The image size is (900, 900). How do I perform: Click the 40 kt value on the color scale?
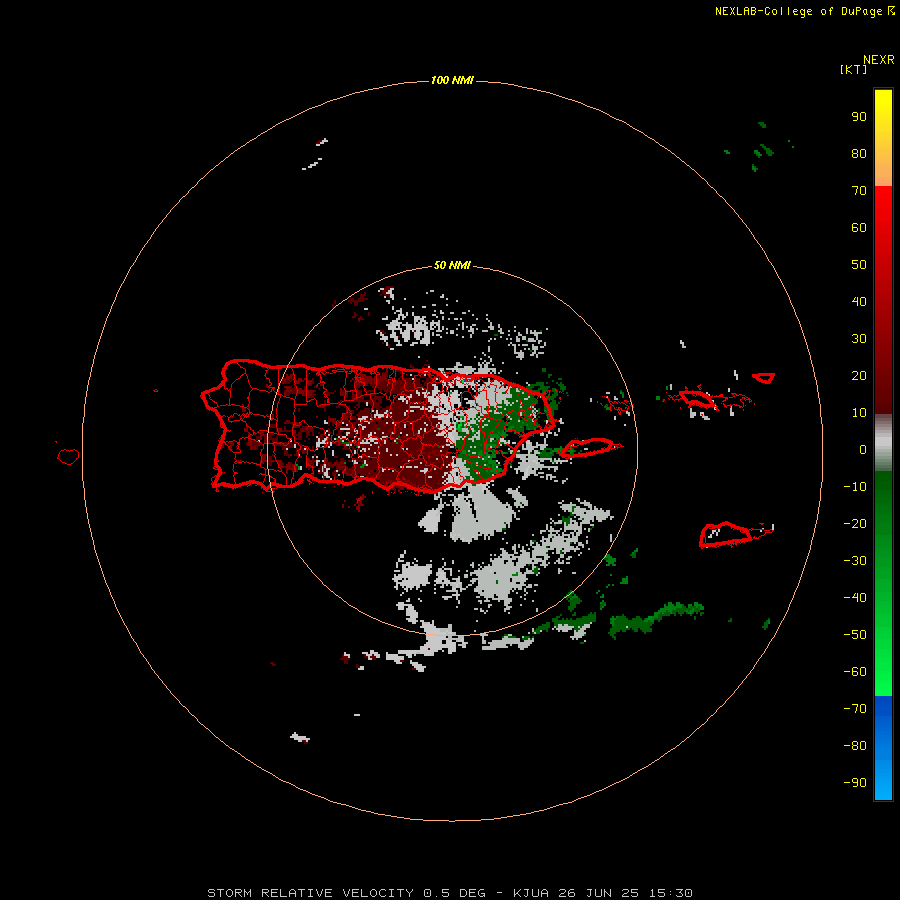click(859, 302)
